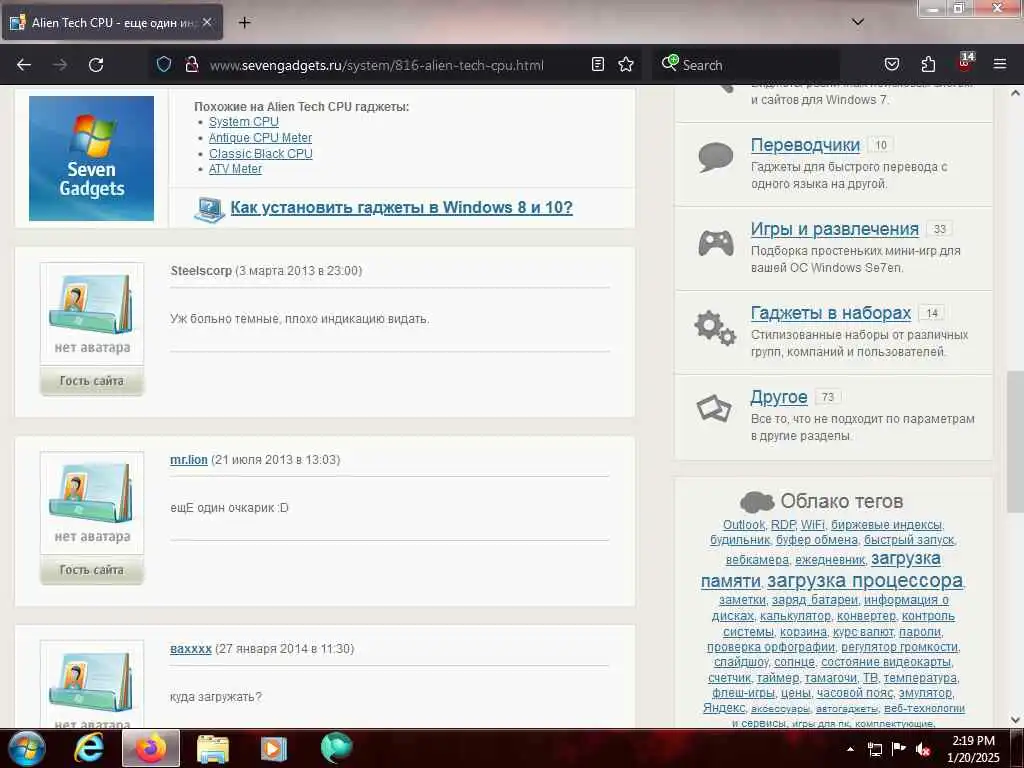The width and height of the screenshot is (1024, 768).
Task: Open the RDP tag
Action: (783, 525)
